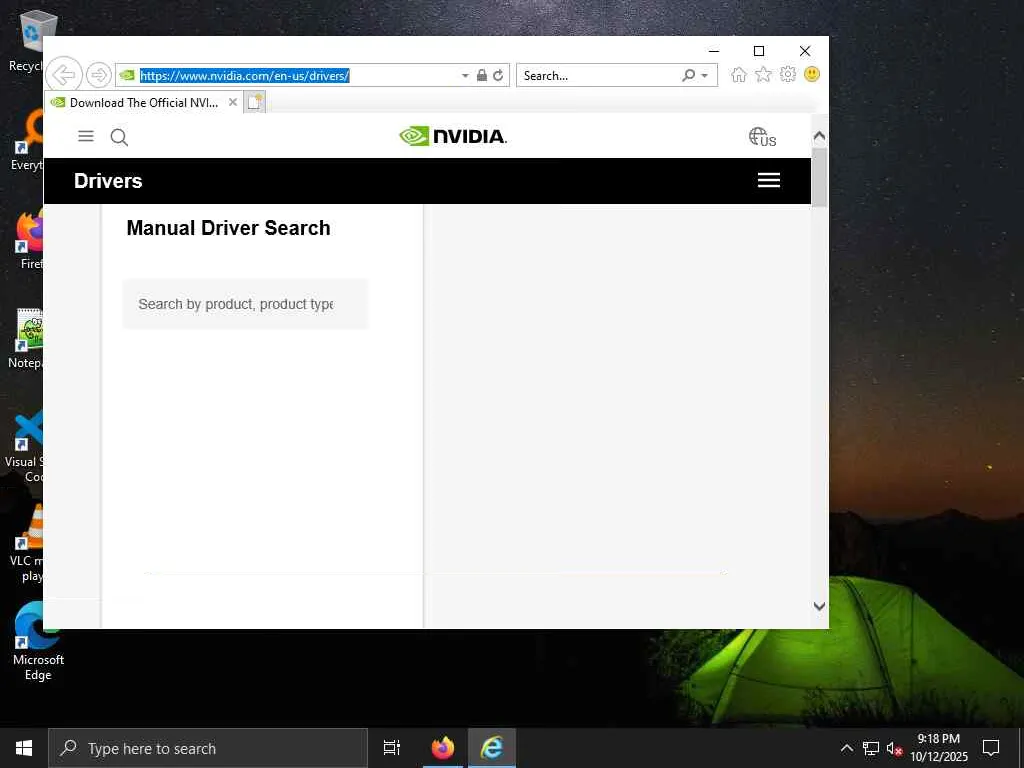This screenshot has width=1024, height=768.
Task: Open the search provider dropdown arrow
Action: 705,76
